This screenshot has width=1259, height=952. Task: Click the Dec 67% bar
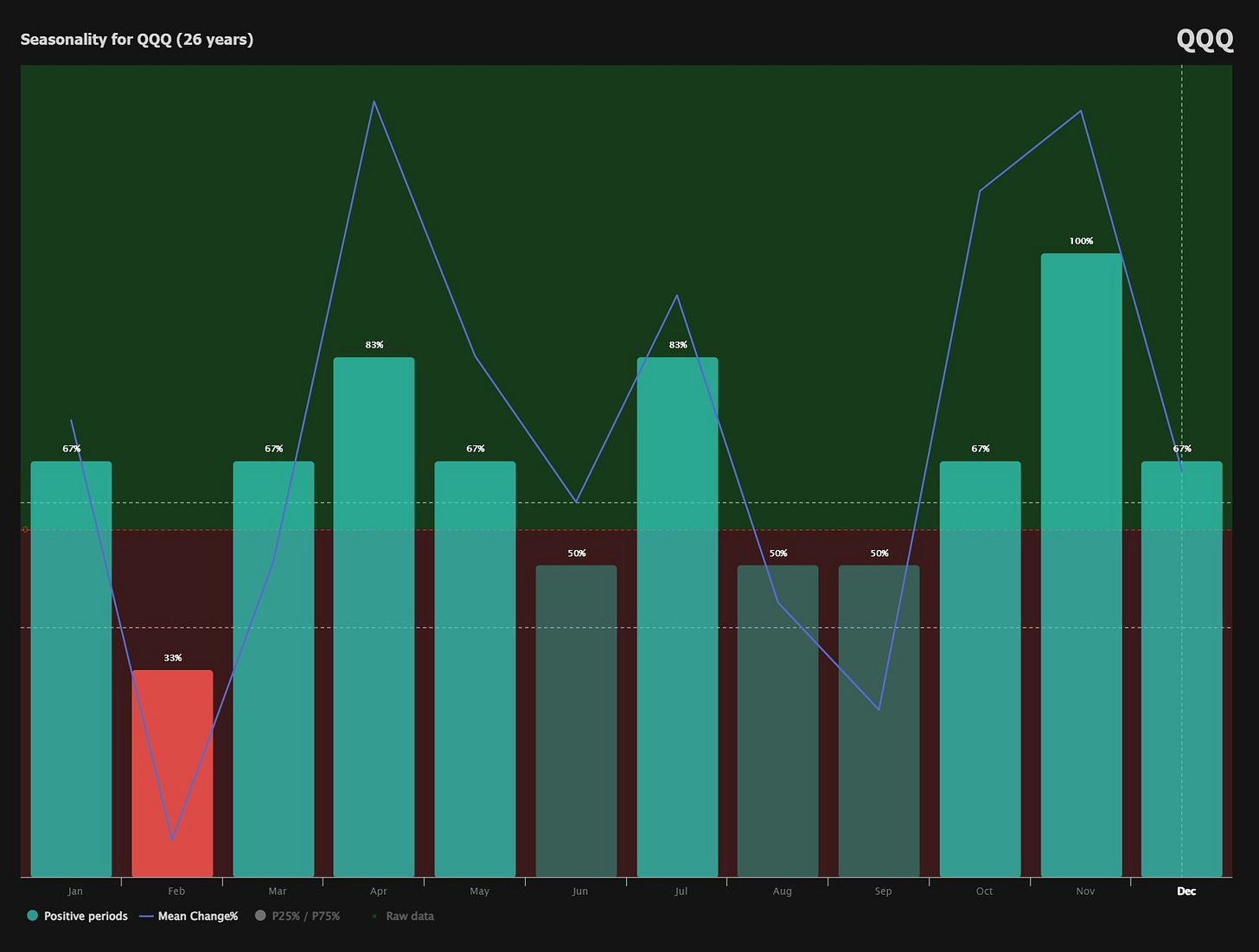[1181, 669]
